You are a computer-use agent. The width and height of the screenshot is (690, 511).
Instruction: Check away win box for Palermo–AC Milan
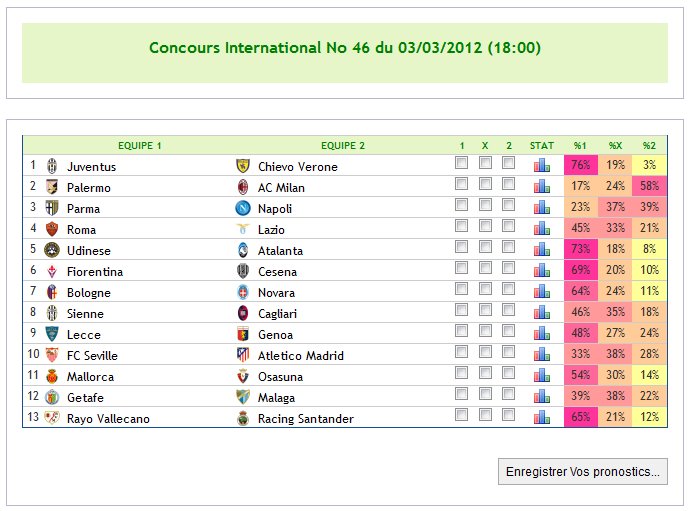click(508, 184)
